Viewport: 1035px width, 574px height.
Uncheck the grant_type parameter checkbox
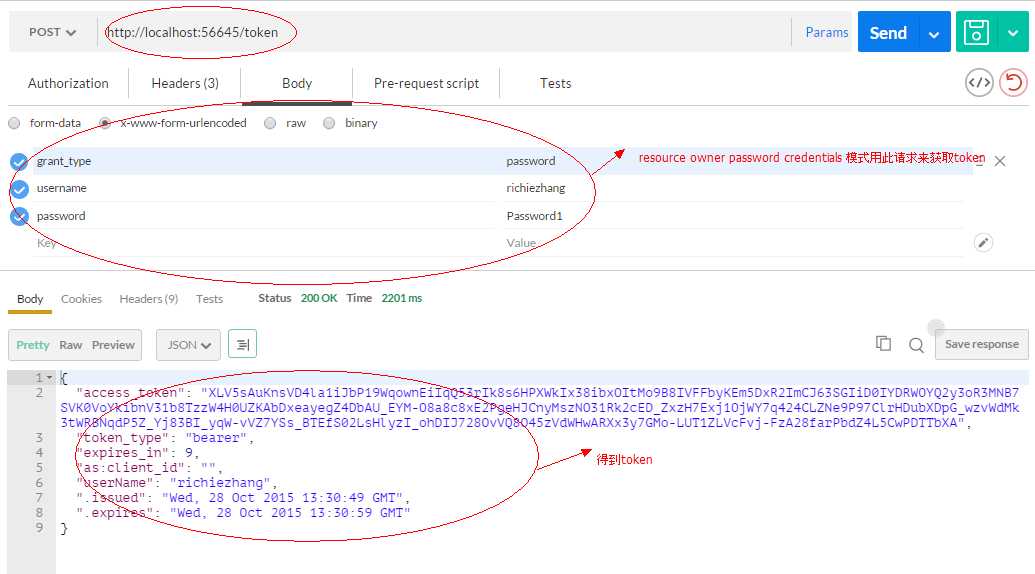coord(19,162)
